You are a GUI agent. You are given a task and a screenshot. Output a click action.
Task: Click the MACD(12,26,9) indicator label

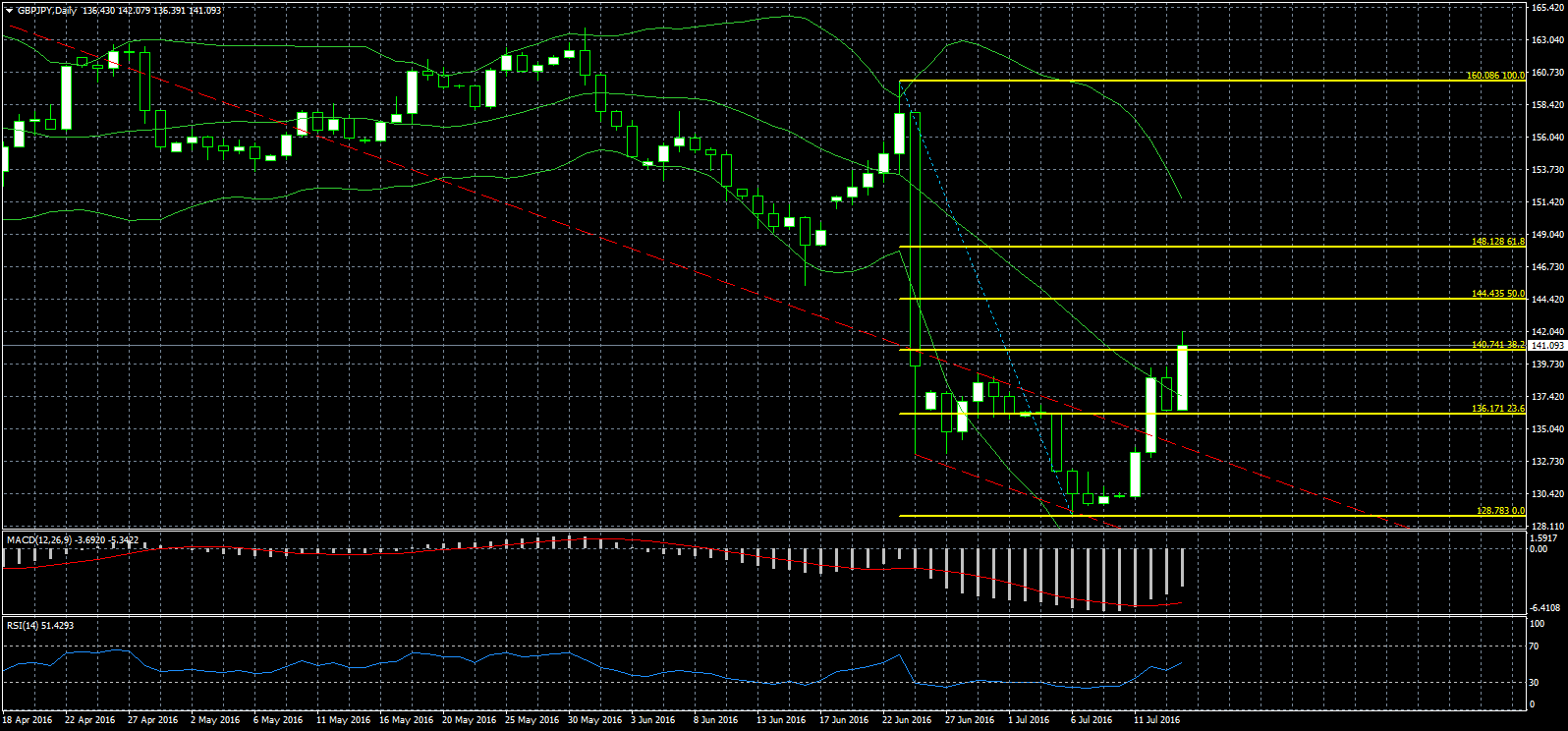(45, 540)
